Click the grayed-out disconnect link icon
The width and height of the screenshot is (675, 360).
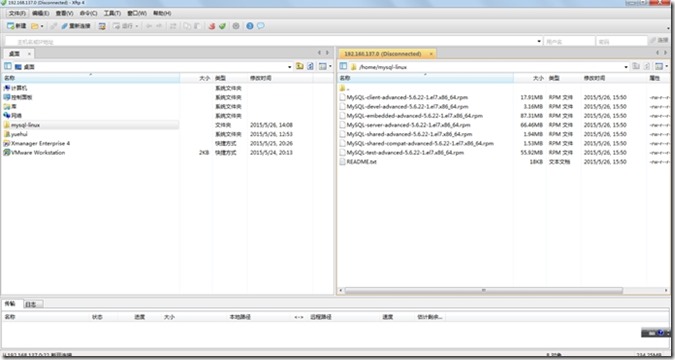(53, 26)
